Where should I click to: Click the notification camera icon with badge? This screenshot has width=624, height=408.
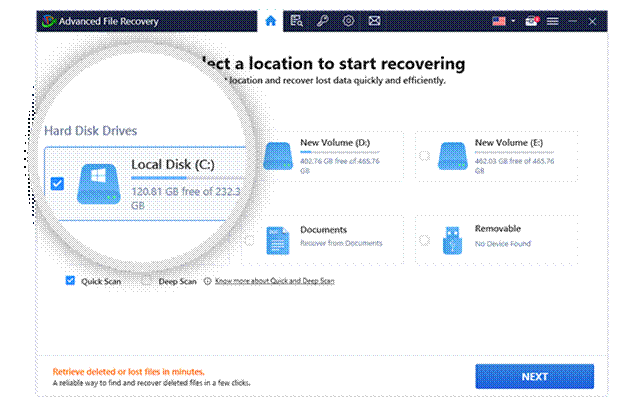(532, 21)
